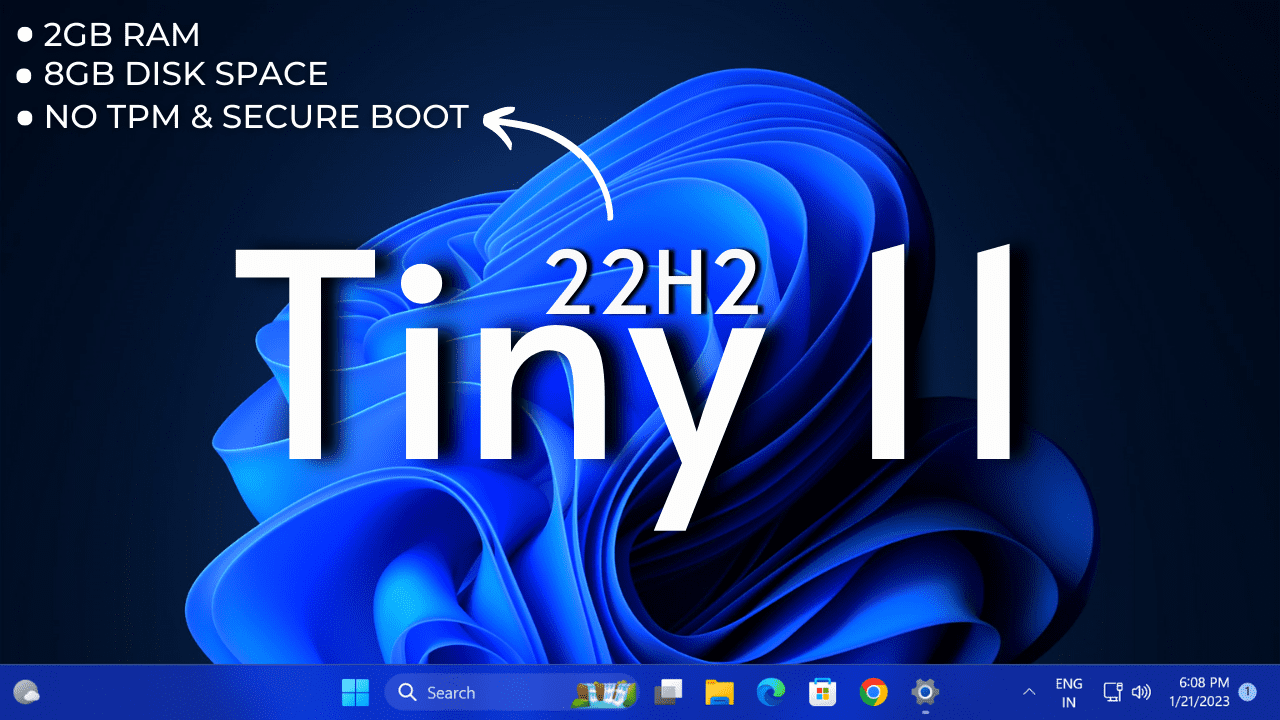The width and height of the screenshot is (1280, 720).
Task: Open the volume speaker icon
Action: click(1141, 692)
